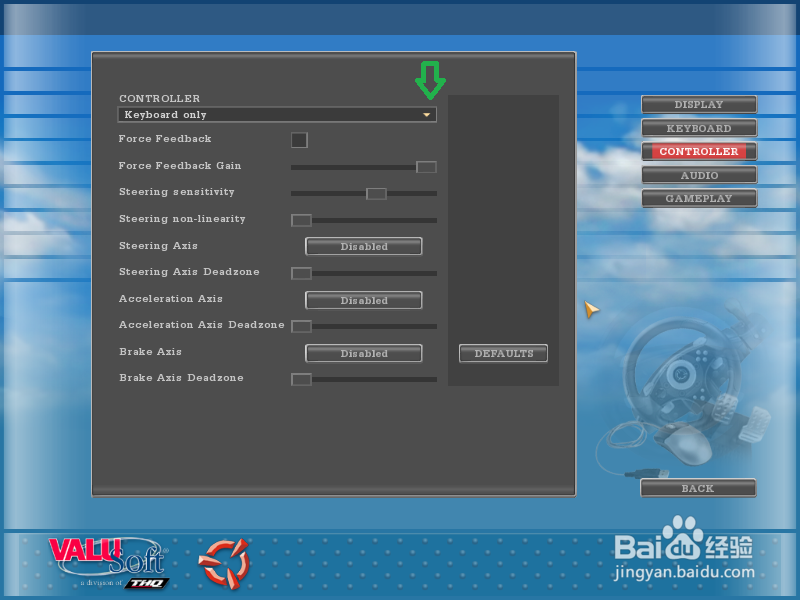Click the 'Steering Axis Deadzone' label
Image resolution: width=800 pixels, height=600 pixels.
[189, 272]
